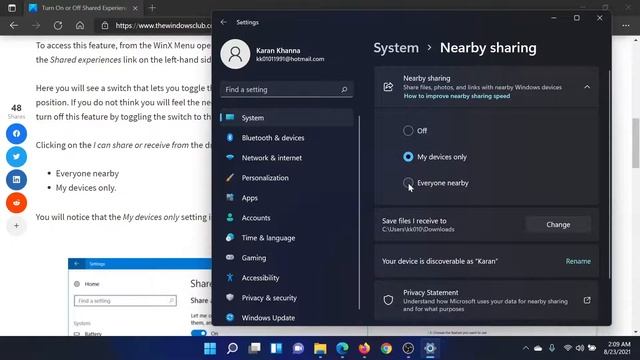Open taskbar Search
The height and width of the screenshot is (360, 640).
pos(232,349)
